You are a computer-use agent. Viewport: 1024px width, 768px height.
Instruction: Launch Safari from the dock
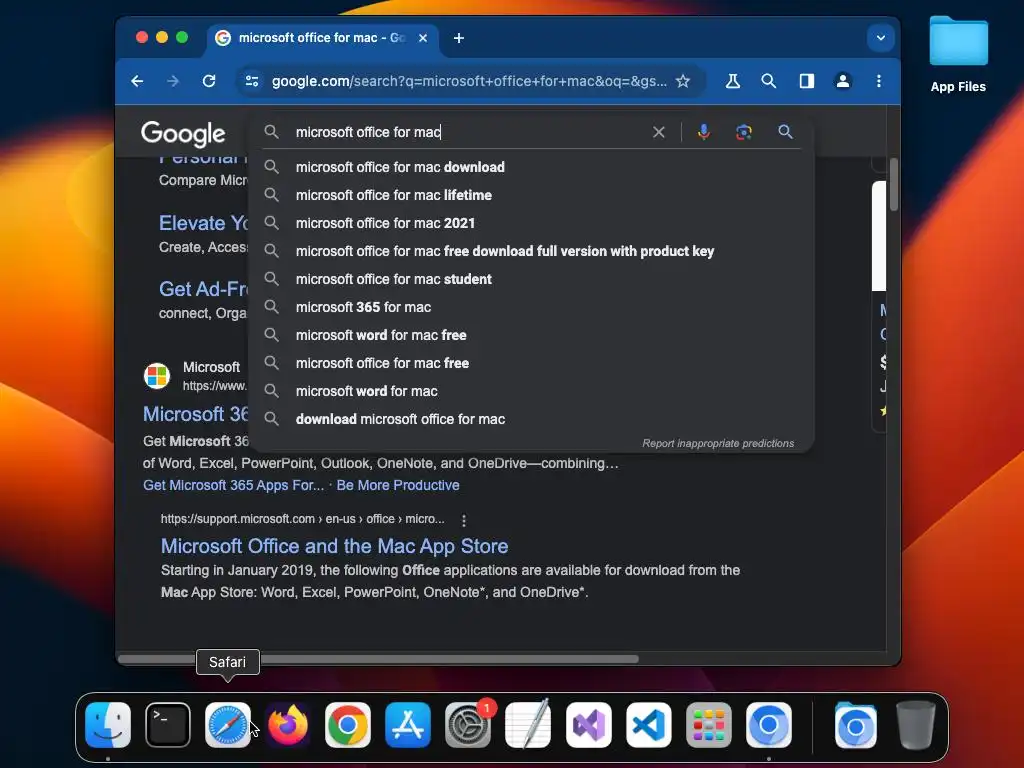(228, 725)
